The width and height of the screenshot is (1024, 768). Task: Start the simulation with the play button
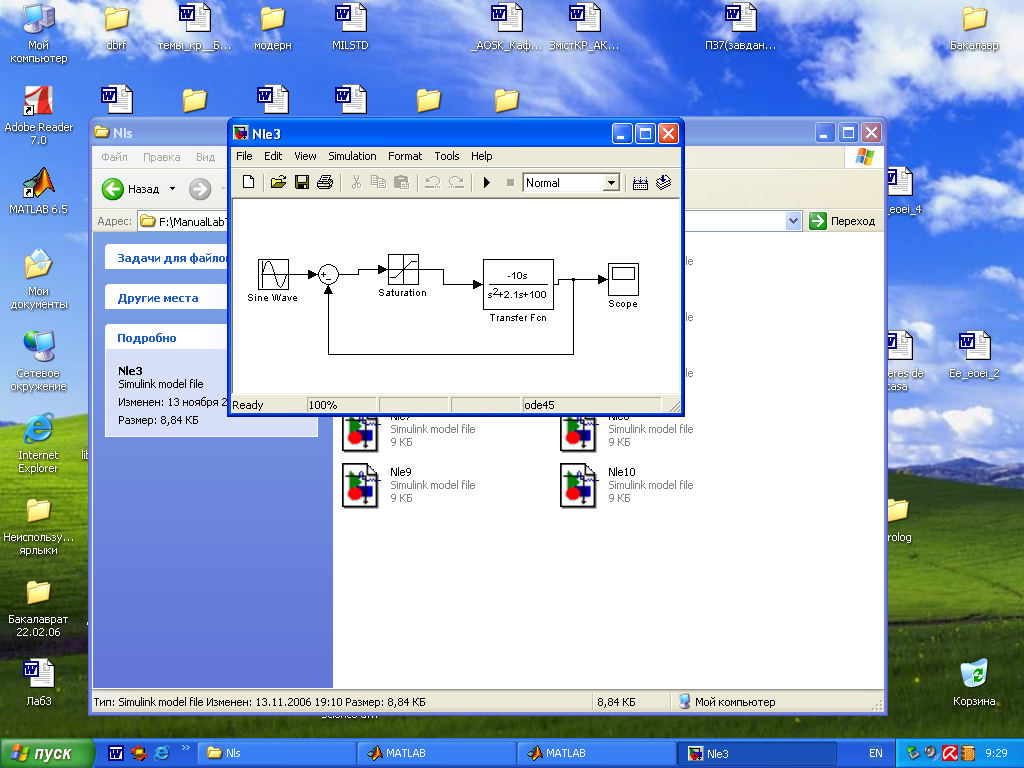(x=487, y=182)
